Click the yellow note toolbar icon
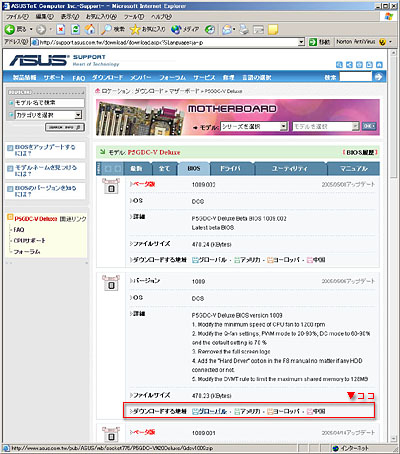 [x=273, y=30]
